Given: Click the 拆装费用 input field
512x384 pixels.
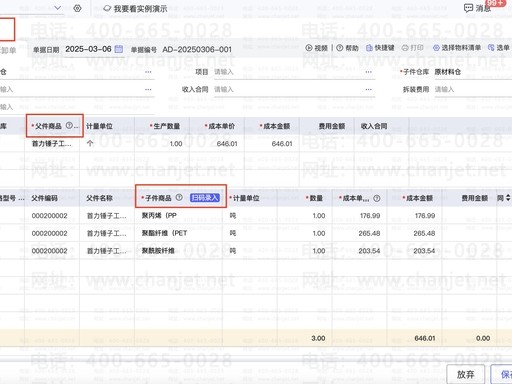Looking at the screenshot, I should point(473,89).
